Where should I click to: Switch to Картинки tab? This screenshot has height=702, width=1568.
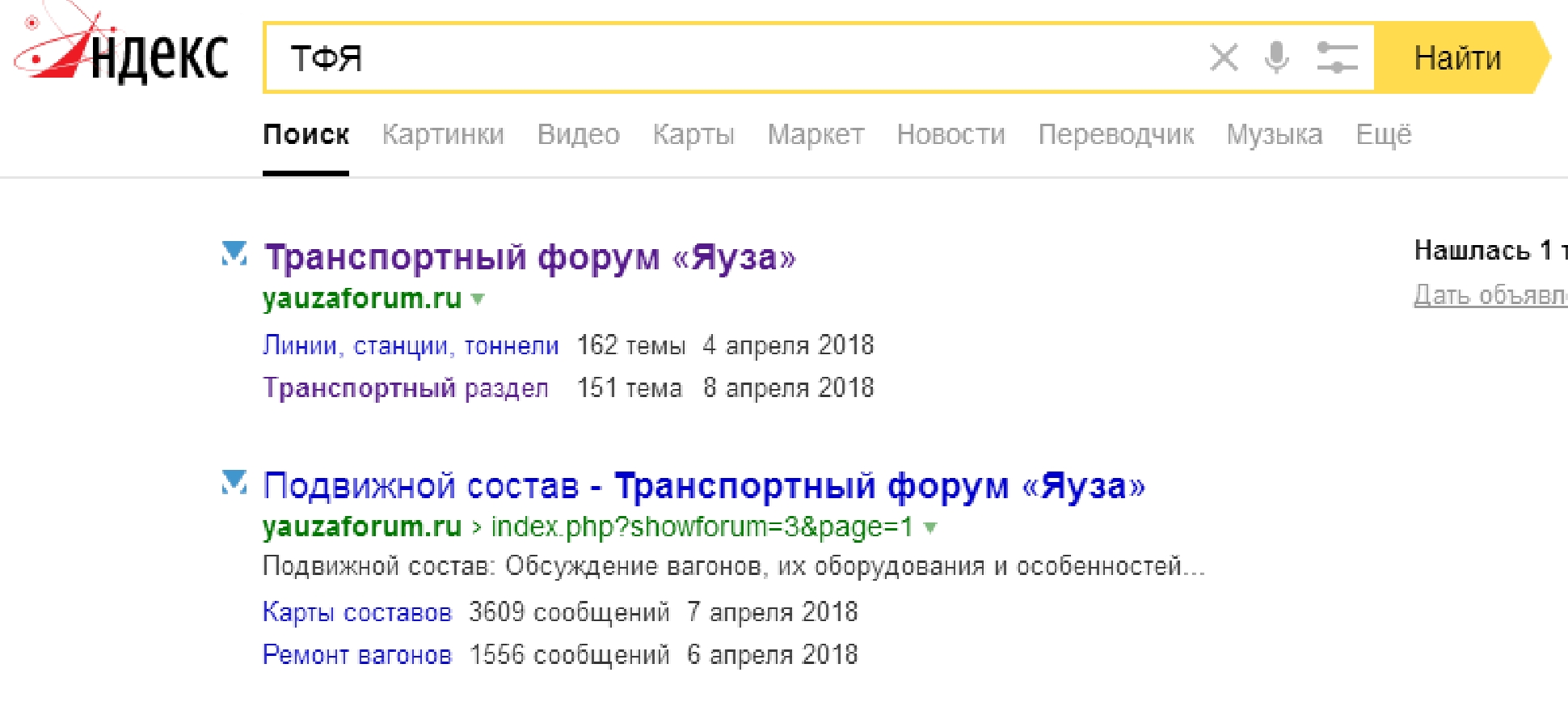(443, 134)
